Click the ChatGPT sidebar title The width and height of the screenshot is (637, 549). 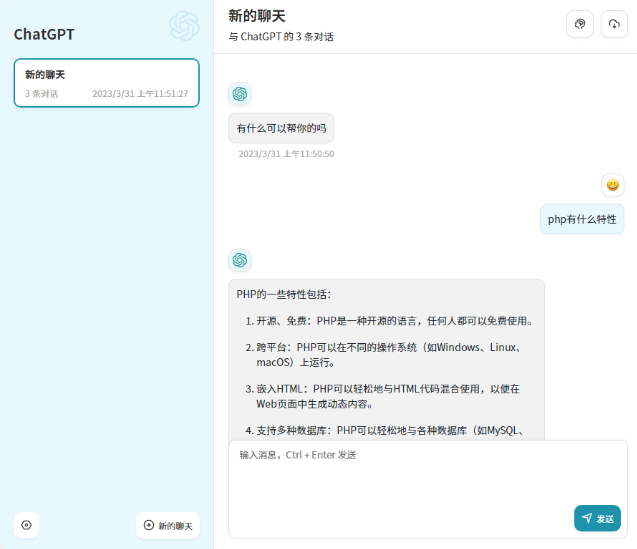coord(44,35)
